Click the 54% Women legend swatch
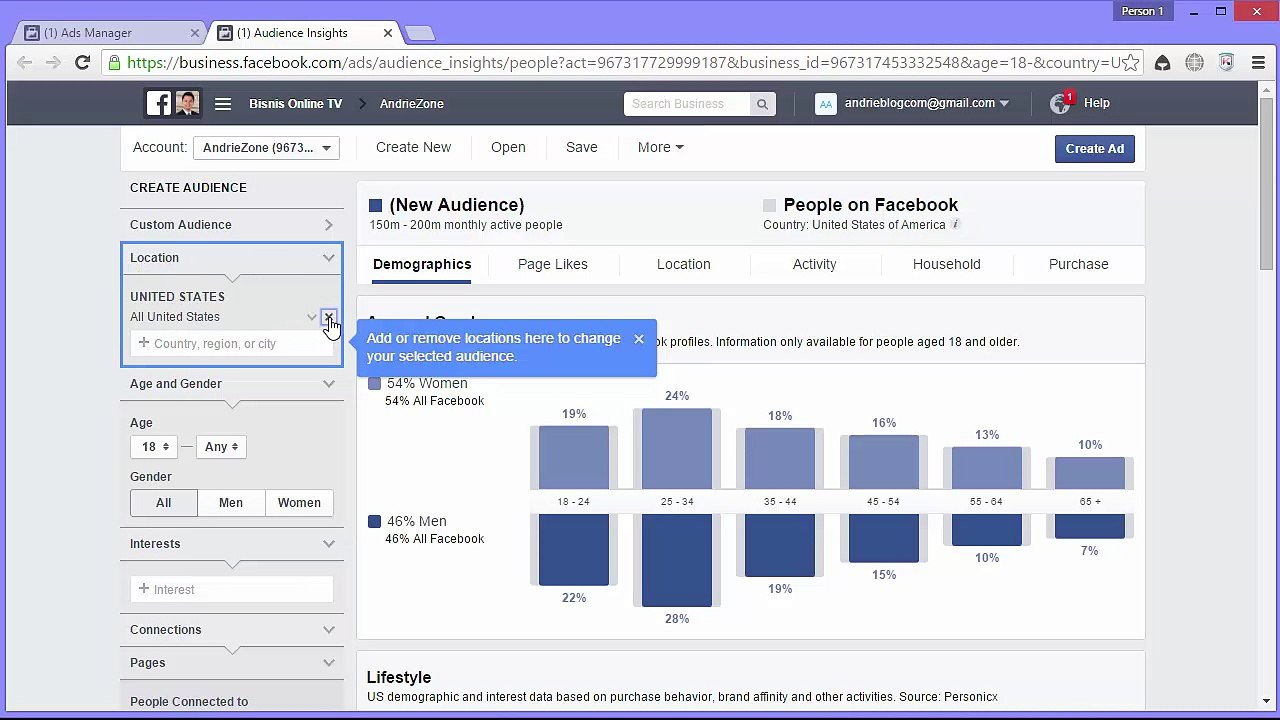 375,383
